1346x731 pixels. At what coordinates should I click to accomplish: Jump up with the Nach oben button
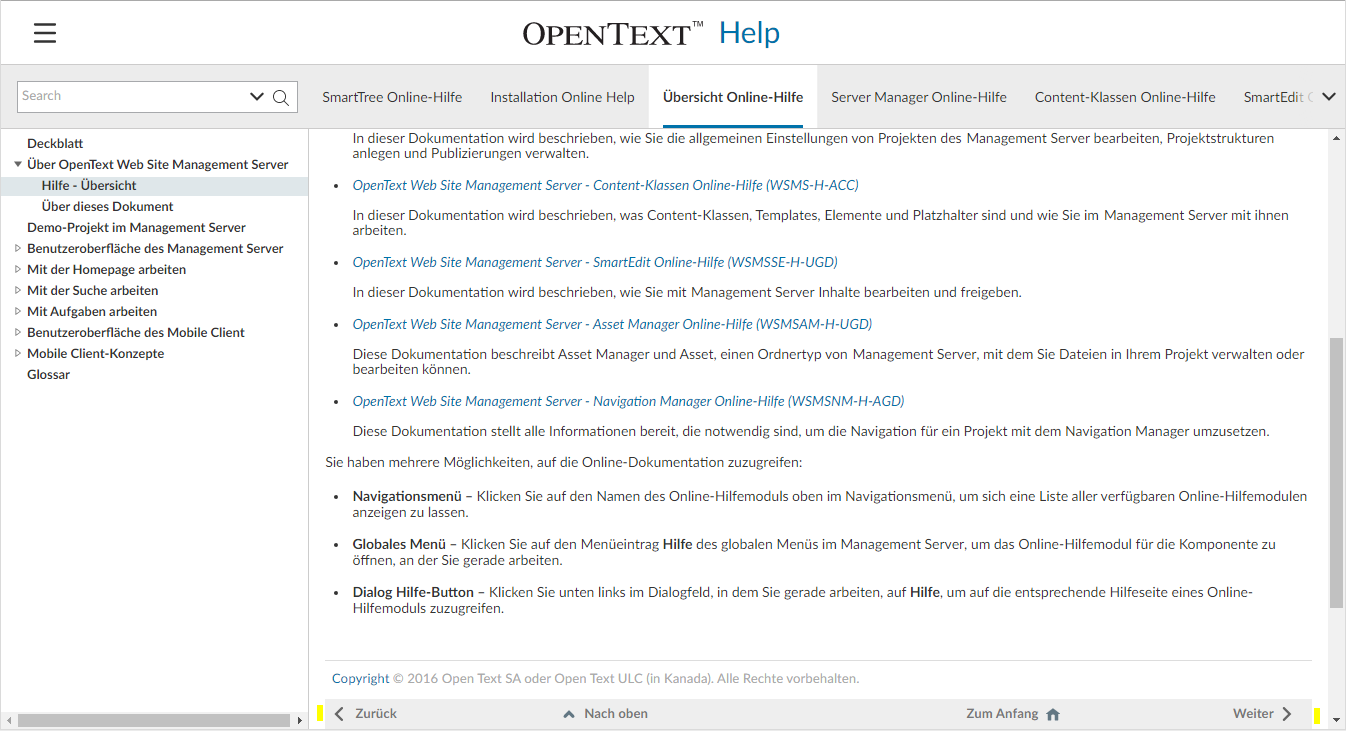tap(606, 714)
